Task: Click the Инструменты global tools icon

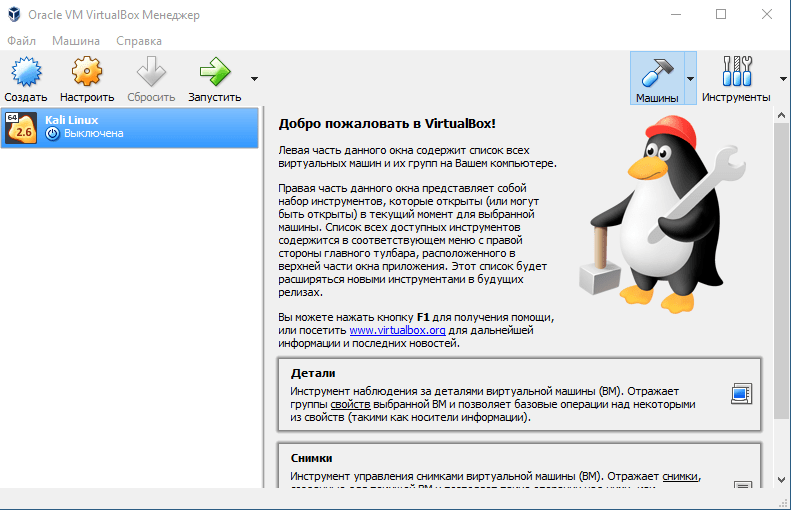Action: click(737, 71)
